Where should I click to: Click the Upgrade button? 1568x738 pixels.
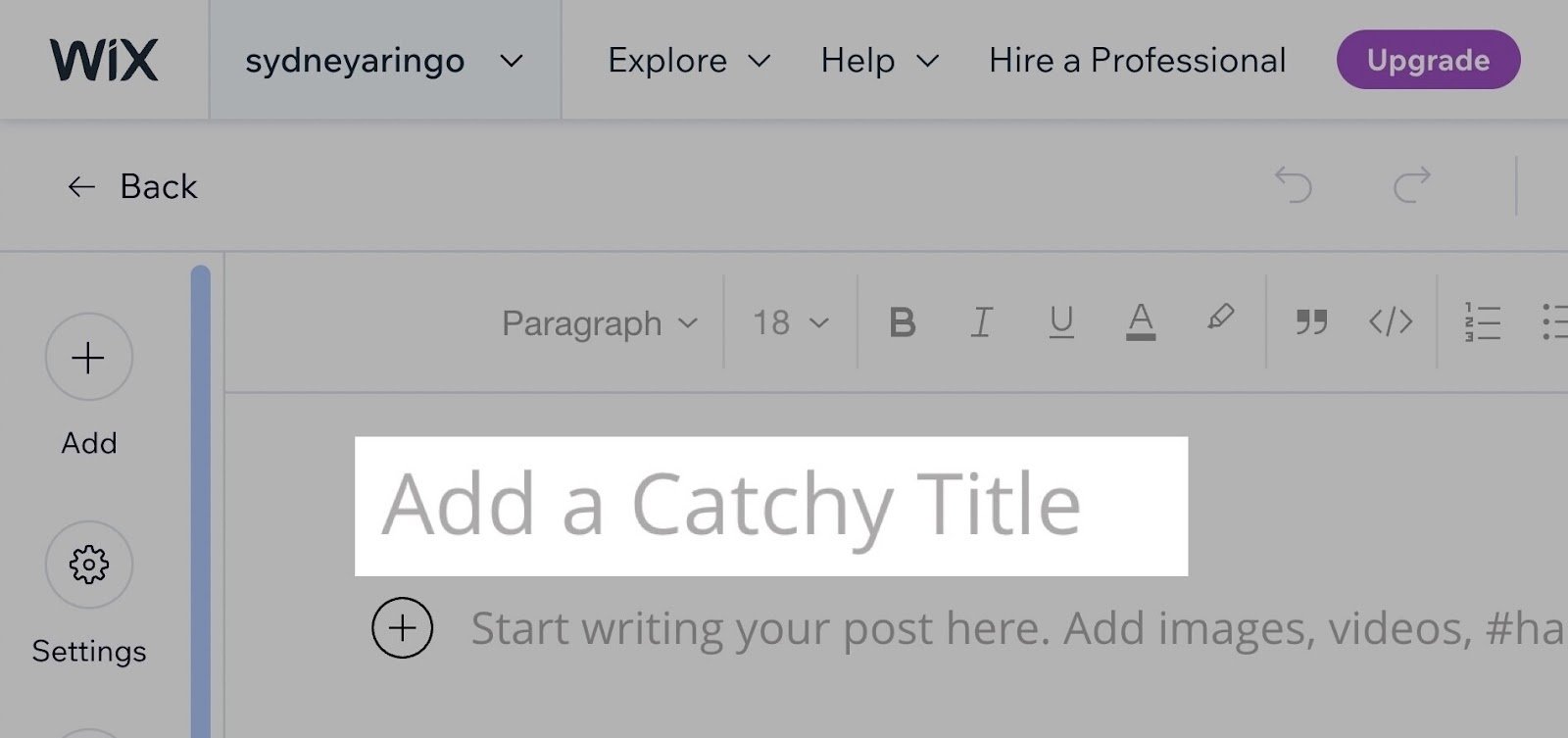[1428, 60]
